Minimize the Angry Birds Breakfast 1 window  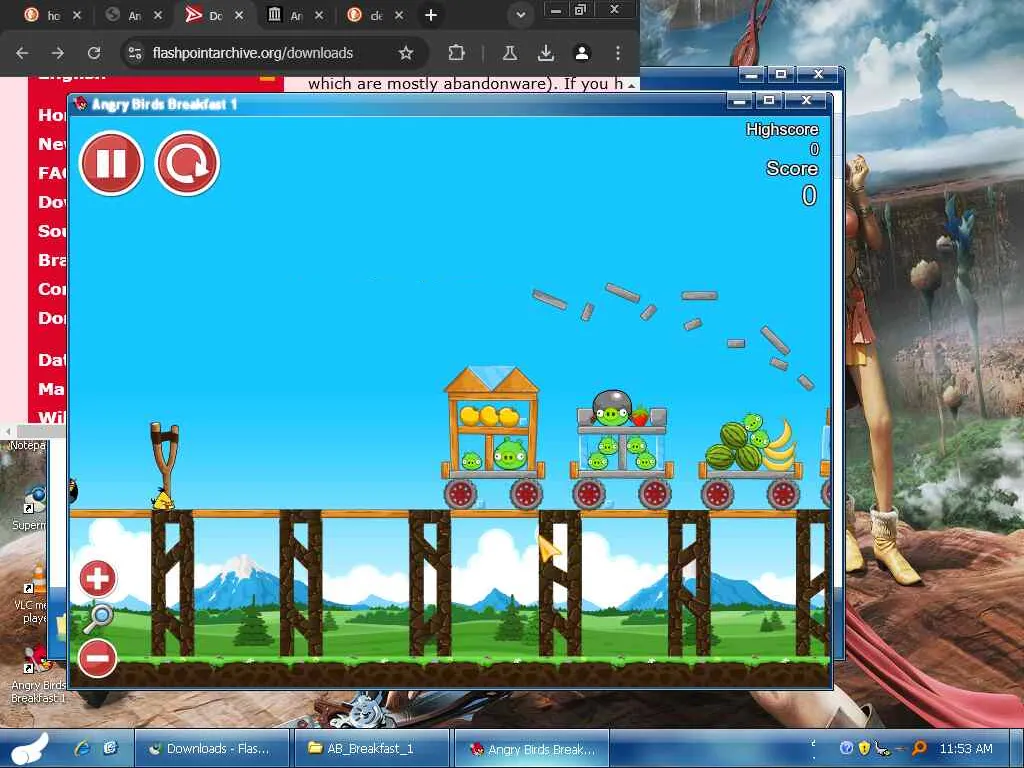(739, 101)
